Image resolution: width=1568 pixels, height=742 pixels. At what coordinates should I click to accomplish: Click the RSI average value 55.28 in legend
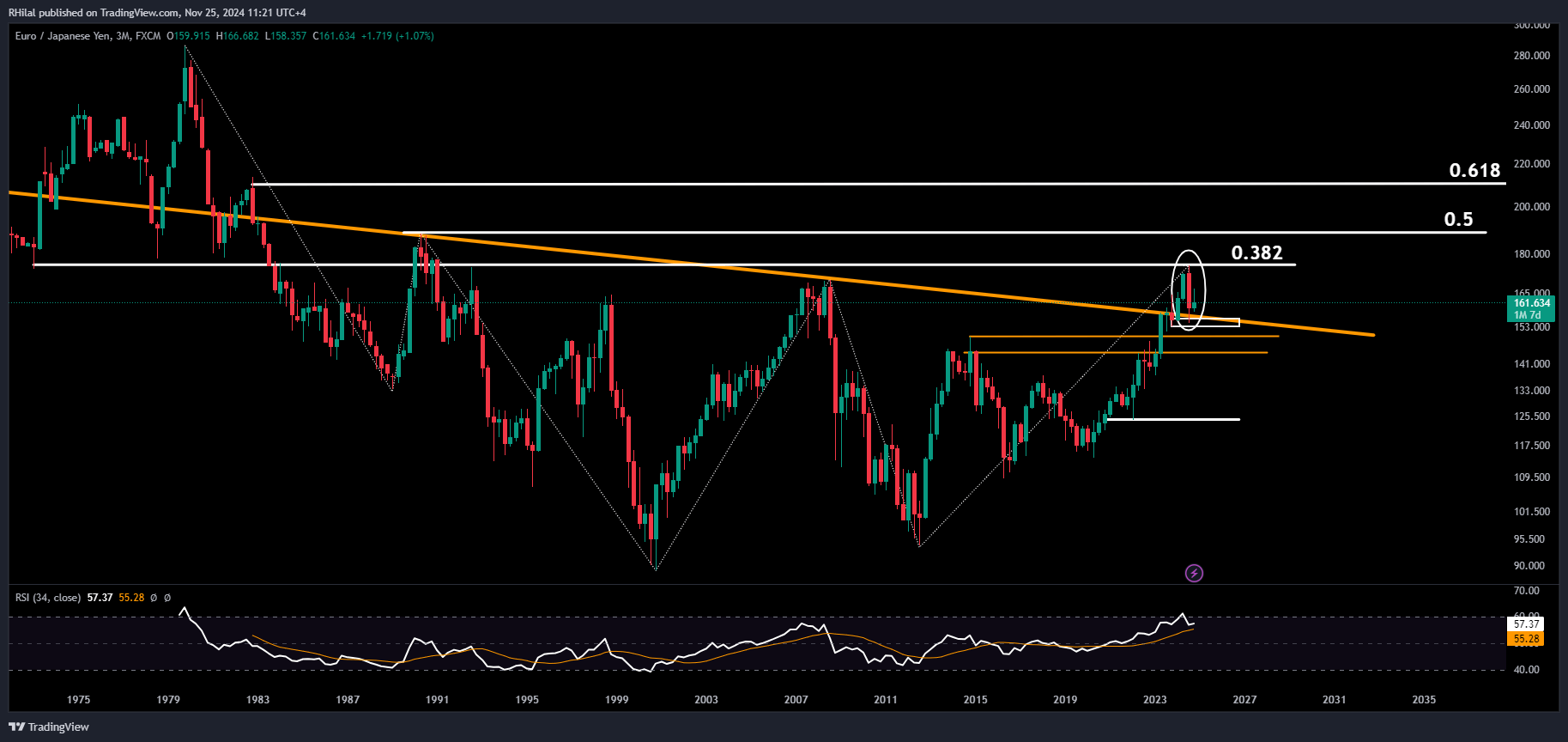[x=131, y=598]
